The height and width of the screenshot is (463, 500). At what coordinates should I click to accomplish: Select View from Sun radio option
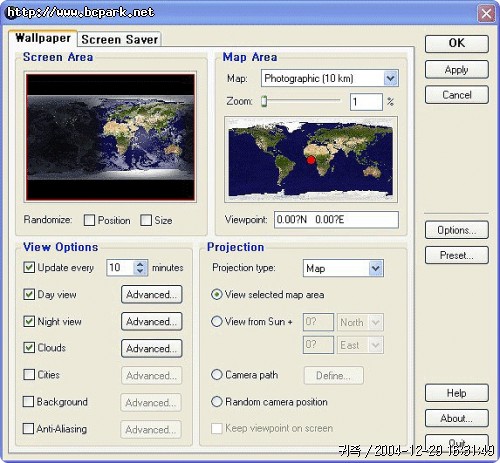(x=217, y=321)
